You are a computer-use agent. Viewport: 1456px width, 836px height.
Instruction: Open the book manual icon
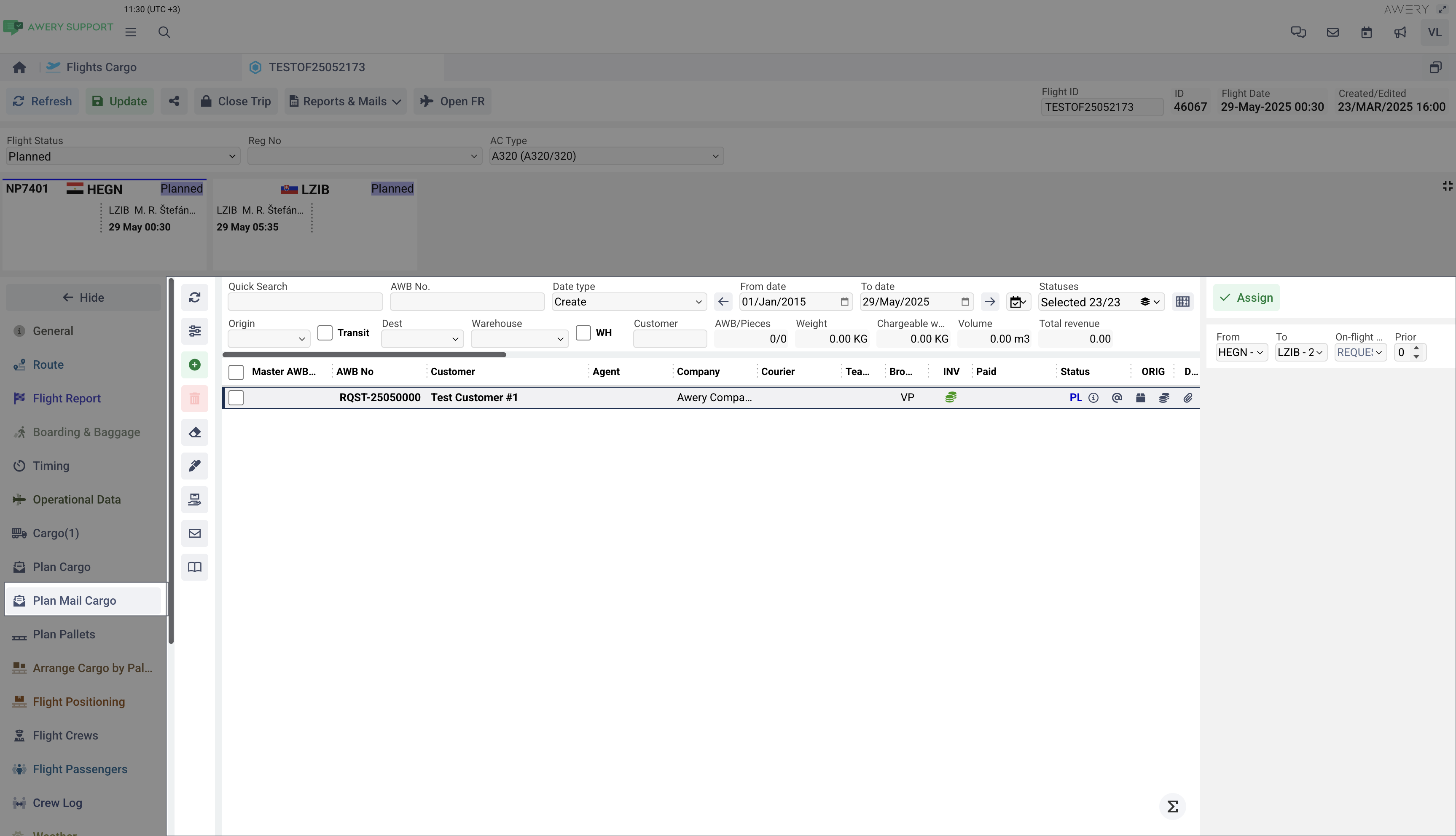(195, 567)
